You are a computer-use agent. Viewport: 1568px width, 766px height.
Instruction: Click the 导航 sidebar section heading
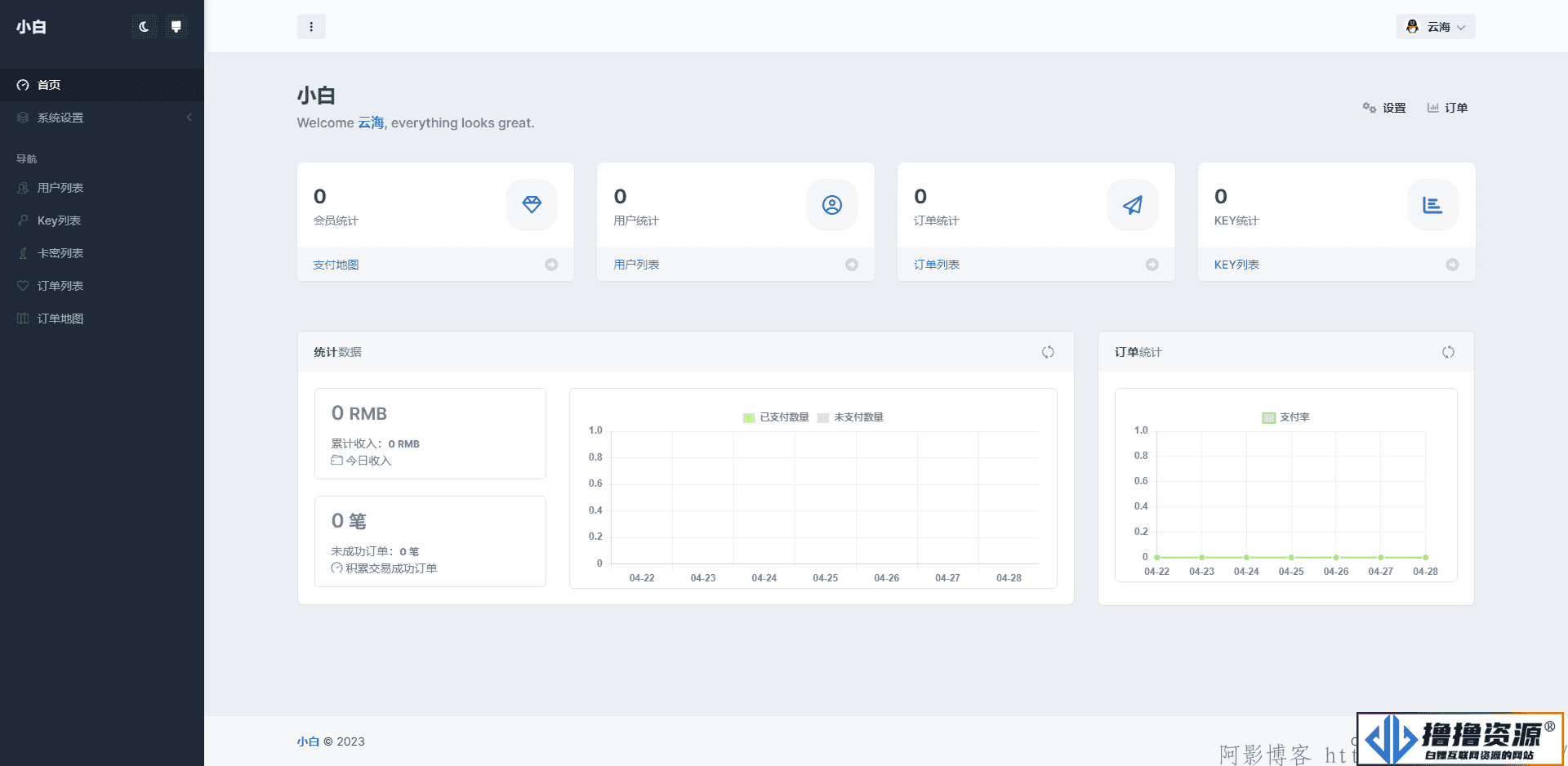pos(27,158)
